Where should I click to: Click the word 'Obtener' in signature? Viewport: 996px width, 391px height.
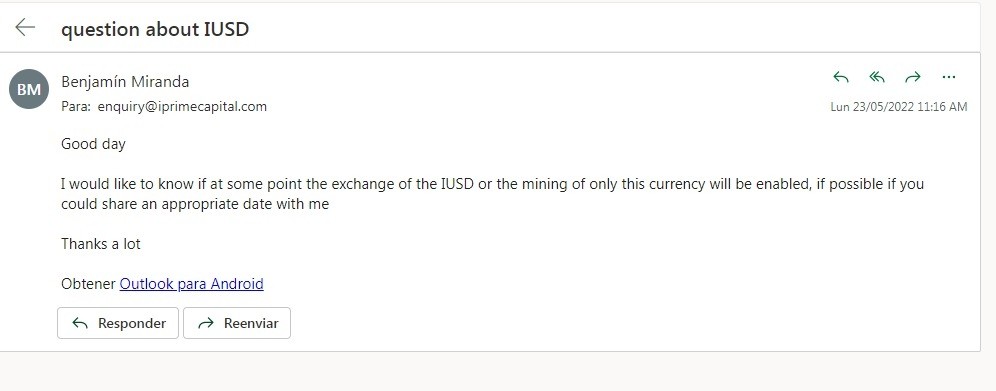click(88, 284)
